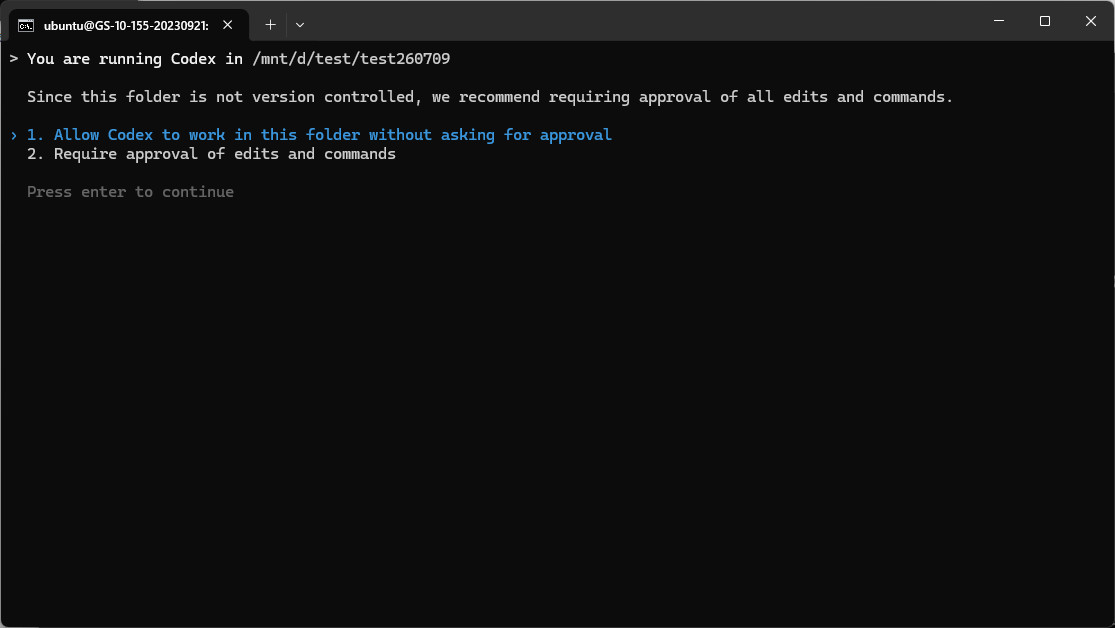
Task: Click the terminal icon in the ubuntu tab
Action: [26, 26]
